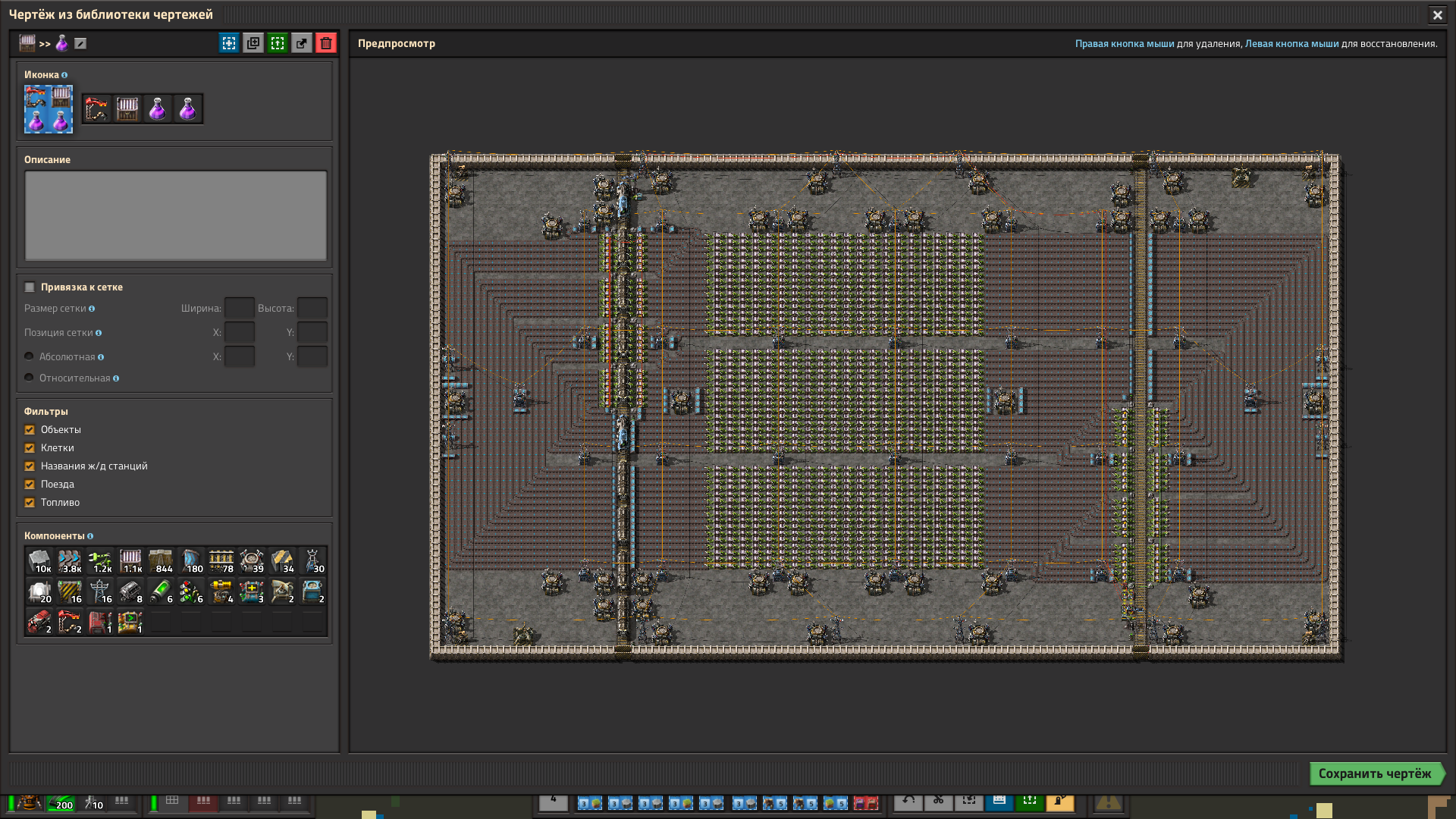Click the Высота grid height field

[x=312, y=309]
